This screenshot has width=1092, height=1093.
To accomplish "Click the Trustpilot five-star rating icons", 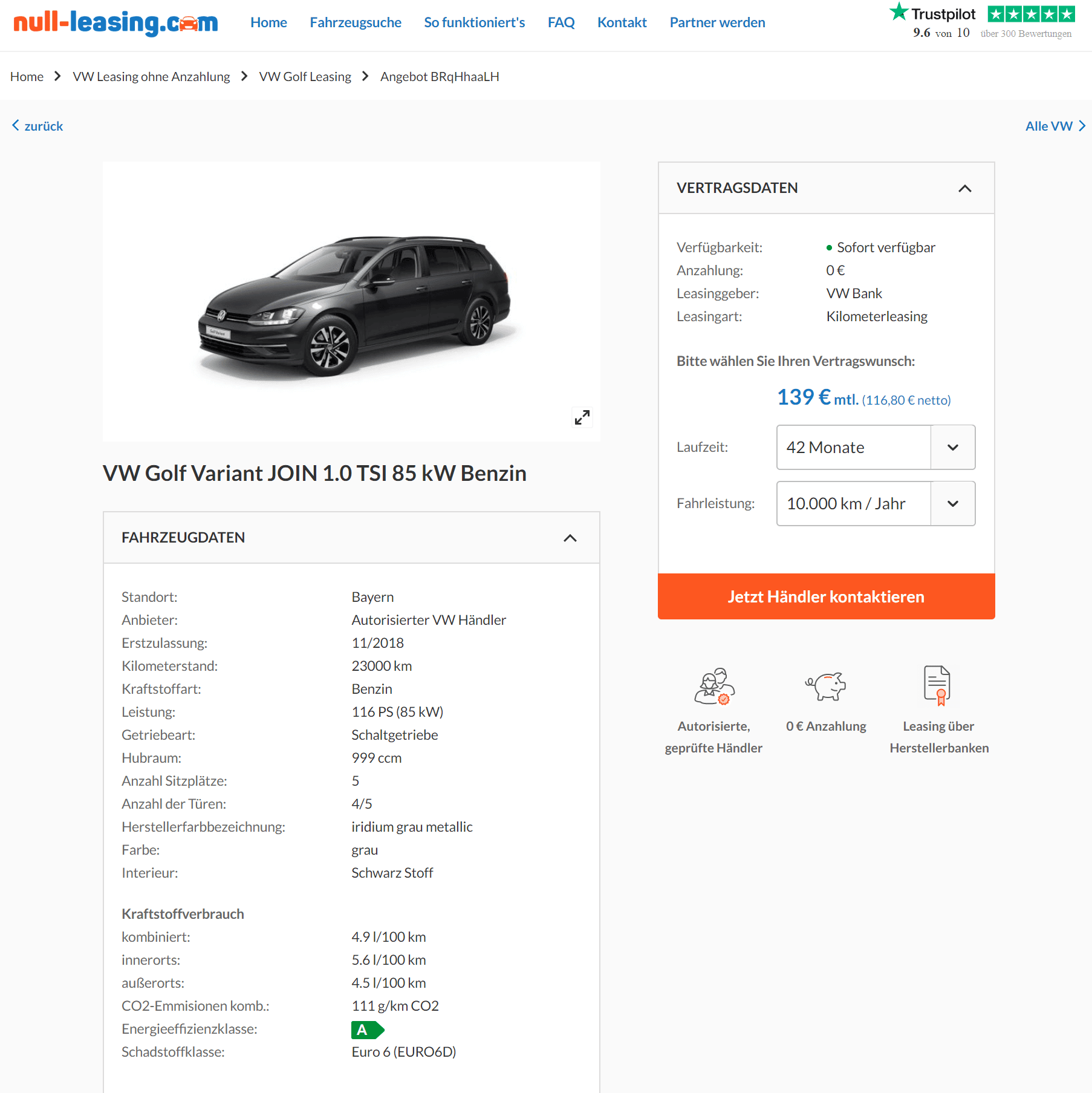I will [1032, 13].
